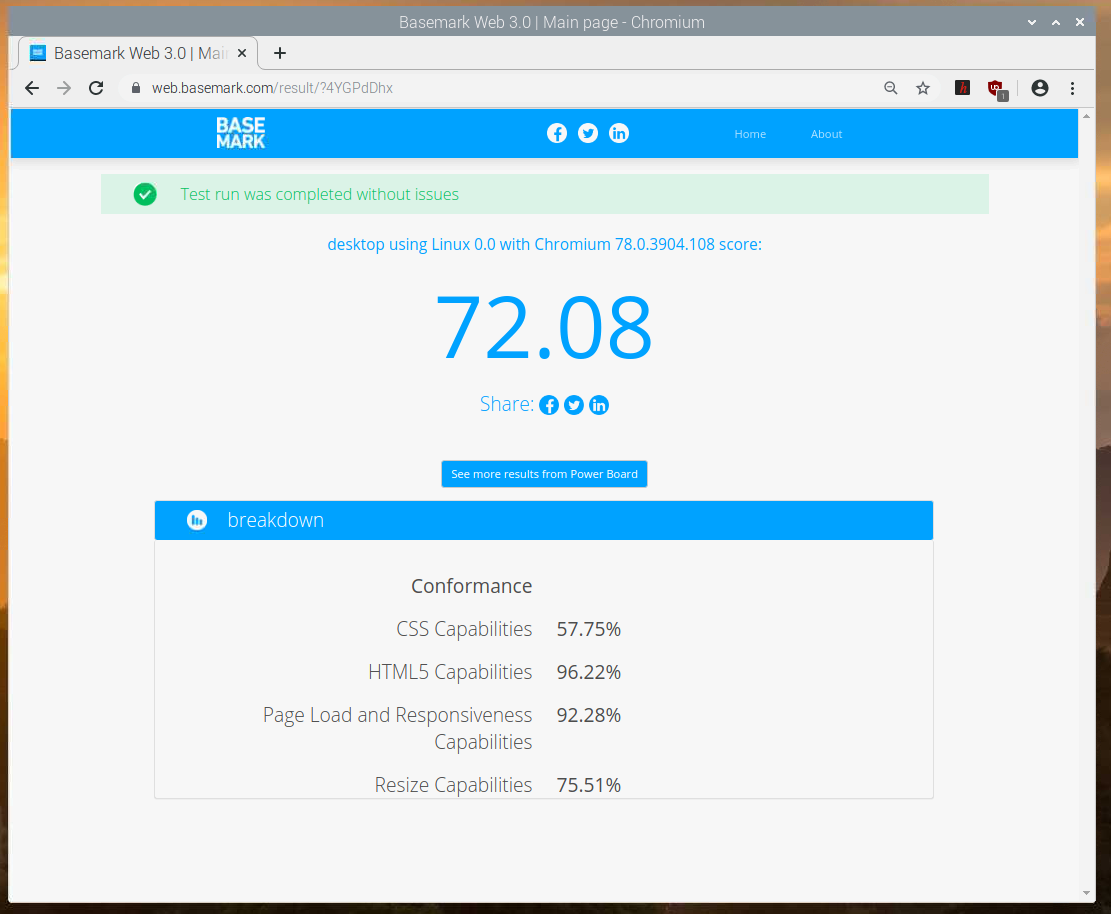Click See more results from Power Board
This screenshot has width=1111, height=914.
[544, 474]
